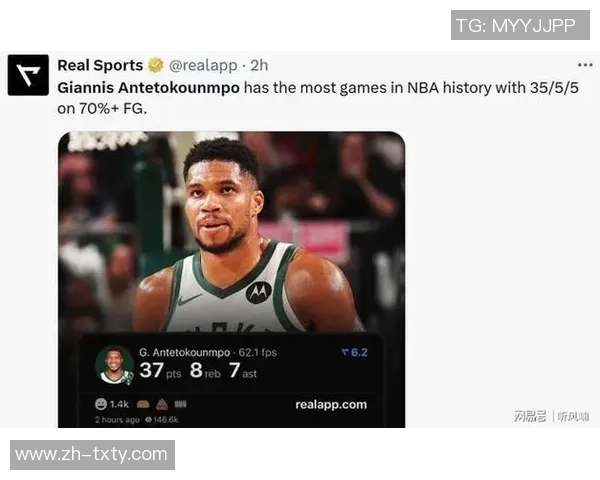Select the pink triangle reaction emoji
The width and height of the screenshot is (600, 480).
pos(162,404)
